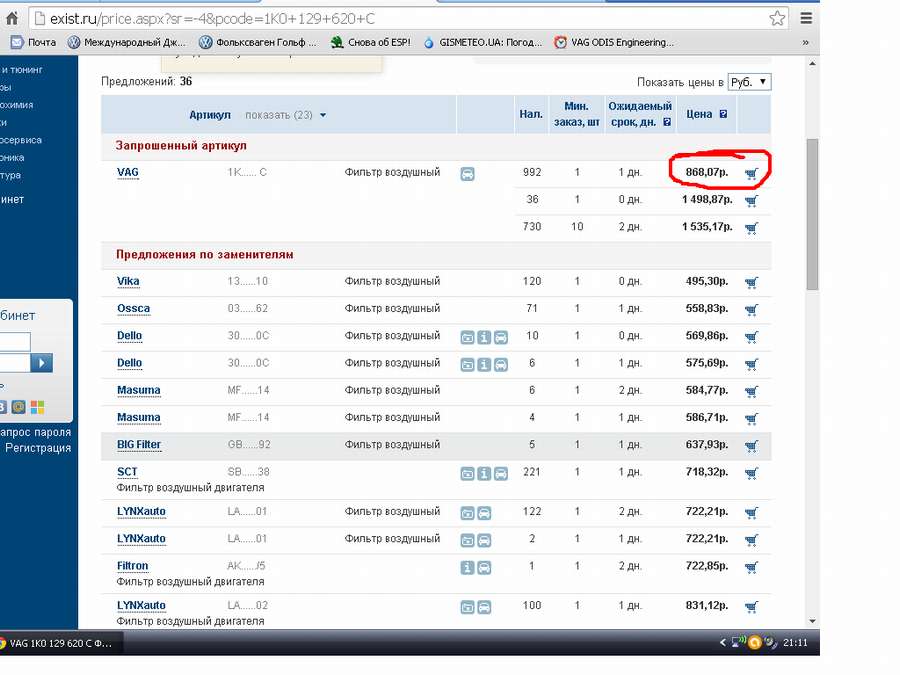Image resolution: width=900 pixels, height=675 pixels.
Task: Add the Ossca 558,83р. filter to cart
Action: tap(751, 310)
